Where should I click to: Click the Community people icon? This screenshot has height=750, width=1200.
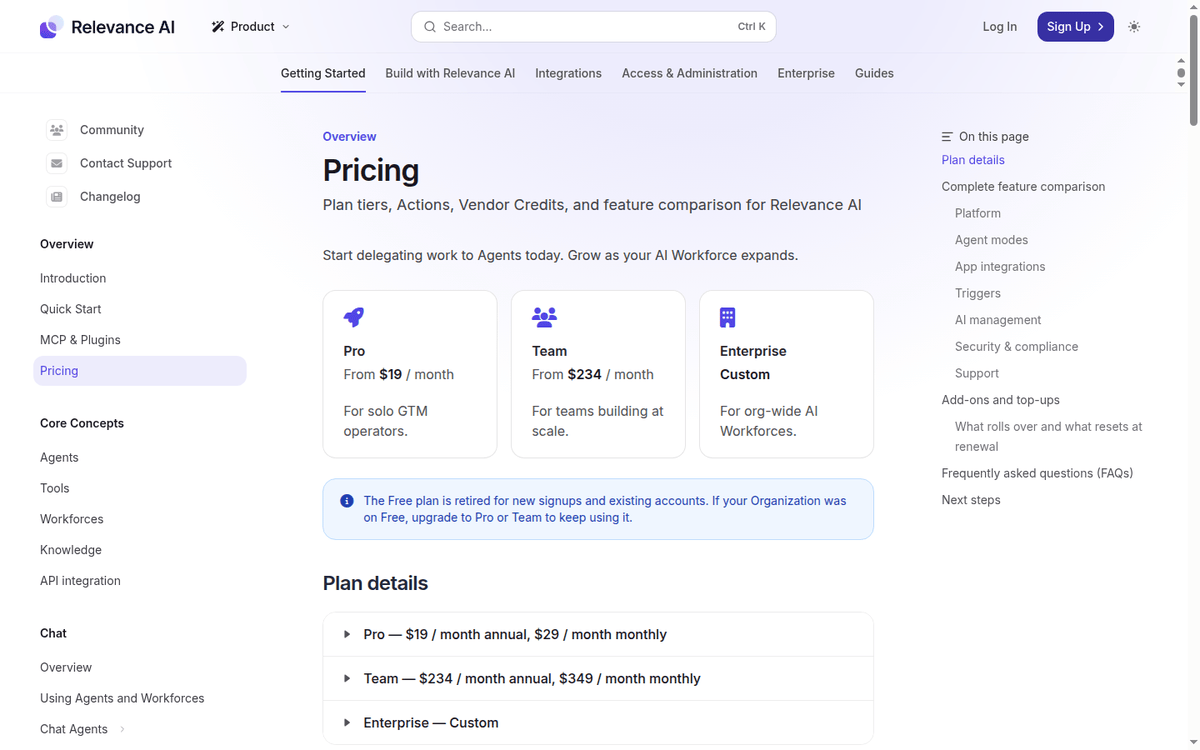(57, 130)
